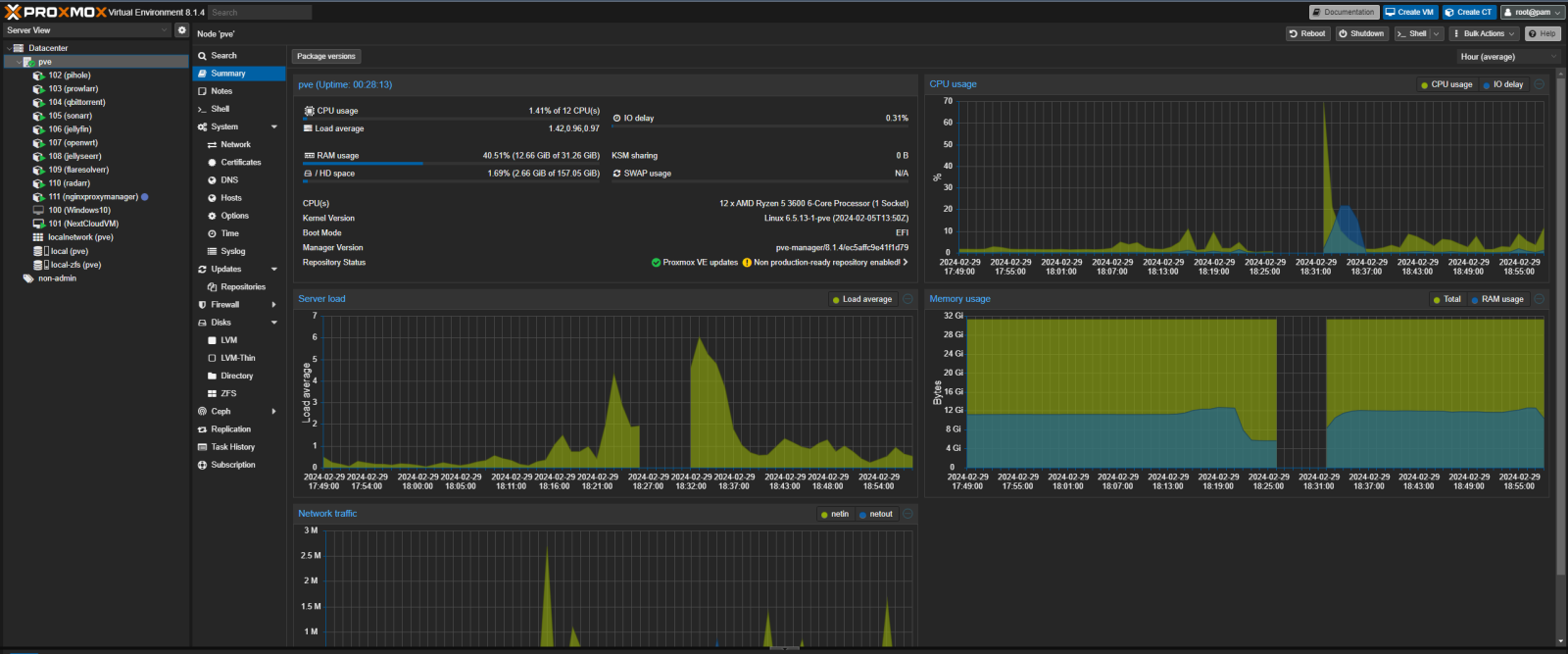1568x654 pixels.
Task: Open local-zfs (pve) storage
Action: pos(76,265)
